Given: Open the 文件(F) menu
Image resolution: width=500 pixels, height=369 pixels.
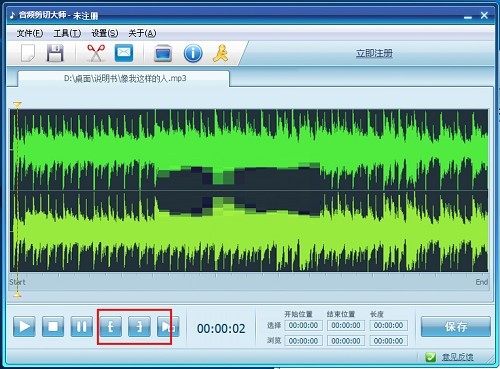Looking at the screenshot, I should click(x=30, y=33).
